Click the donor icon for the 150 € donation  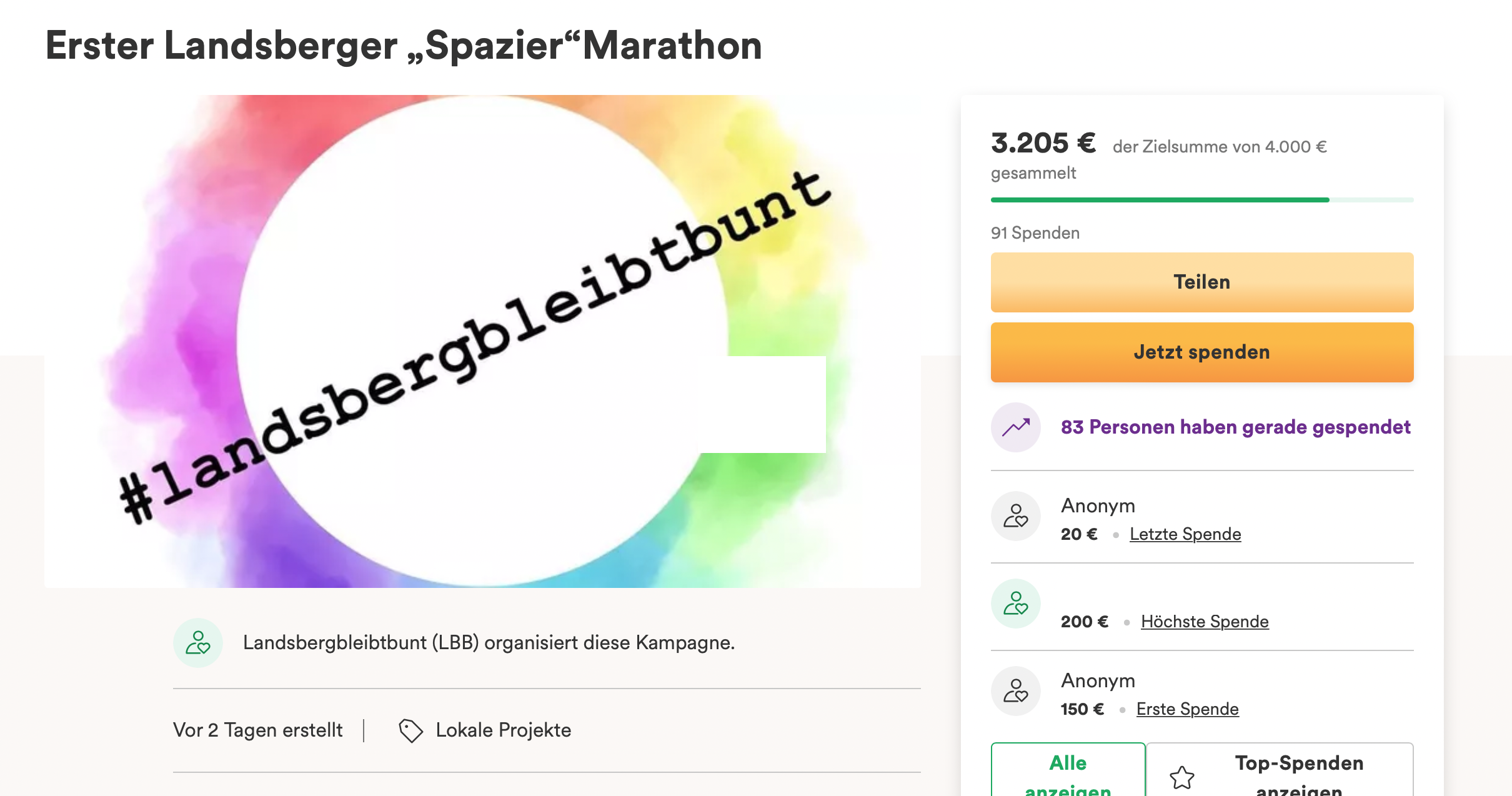tap(1016, 691)
